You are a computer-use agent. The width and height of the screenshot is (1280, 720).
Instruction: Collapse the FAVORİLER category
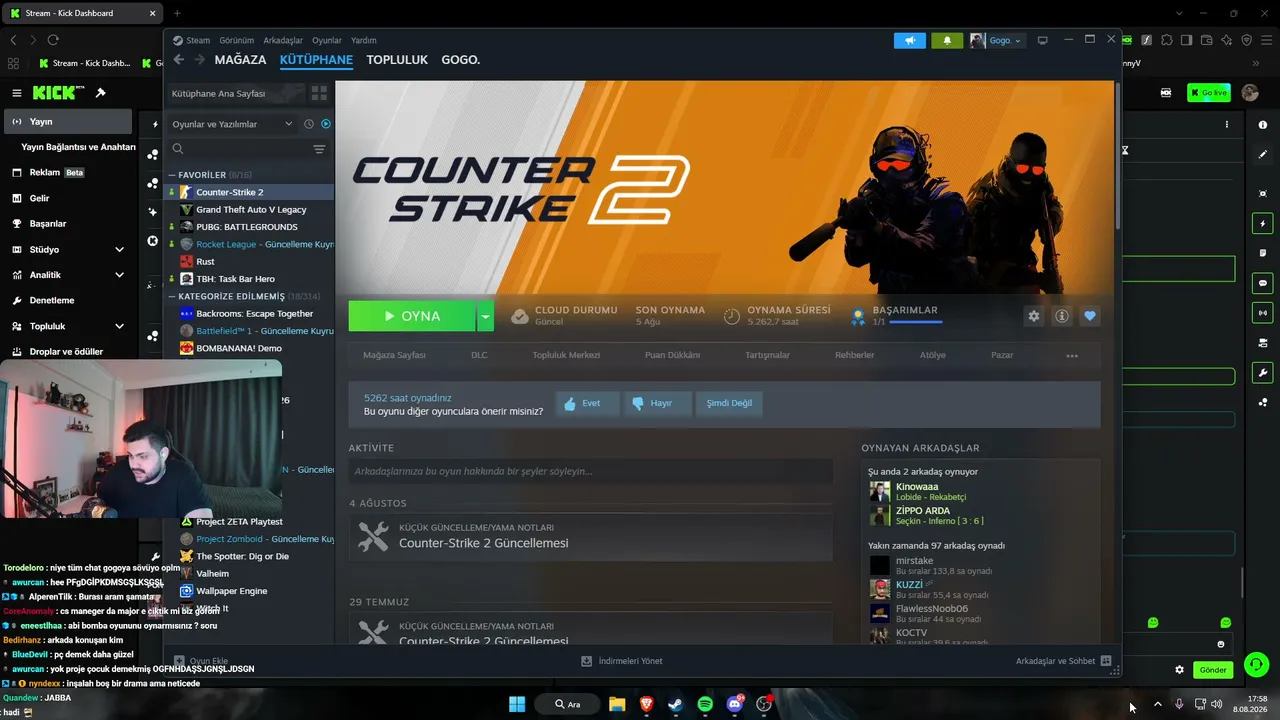coord(172,175)
